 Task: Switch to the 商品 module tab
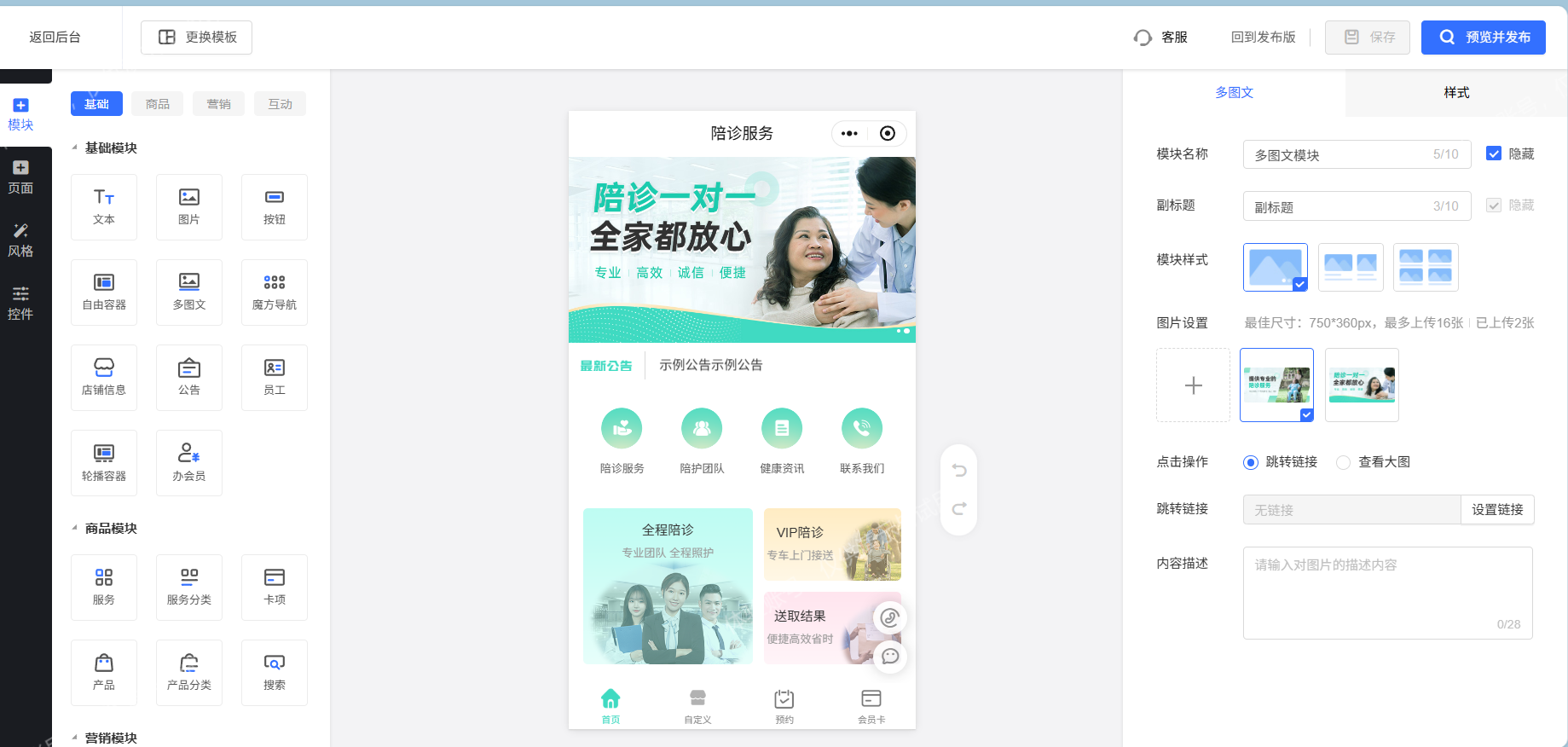point(158,104)
